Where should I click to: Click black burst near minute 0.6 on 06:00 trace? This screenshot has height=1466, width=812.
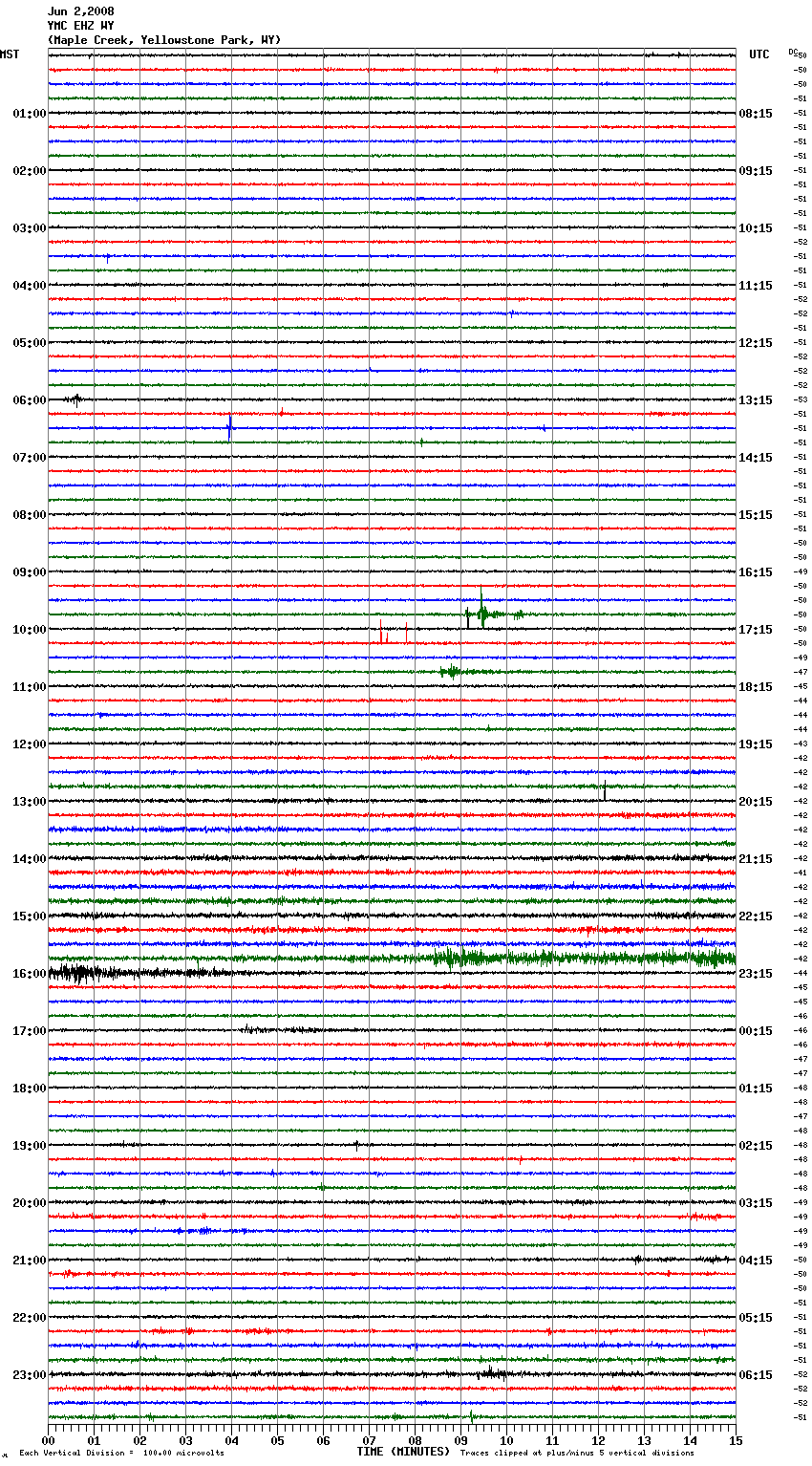point(75,399)
